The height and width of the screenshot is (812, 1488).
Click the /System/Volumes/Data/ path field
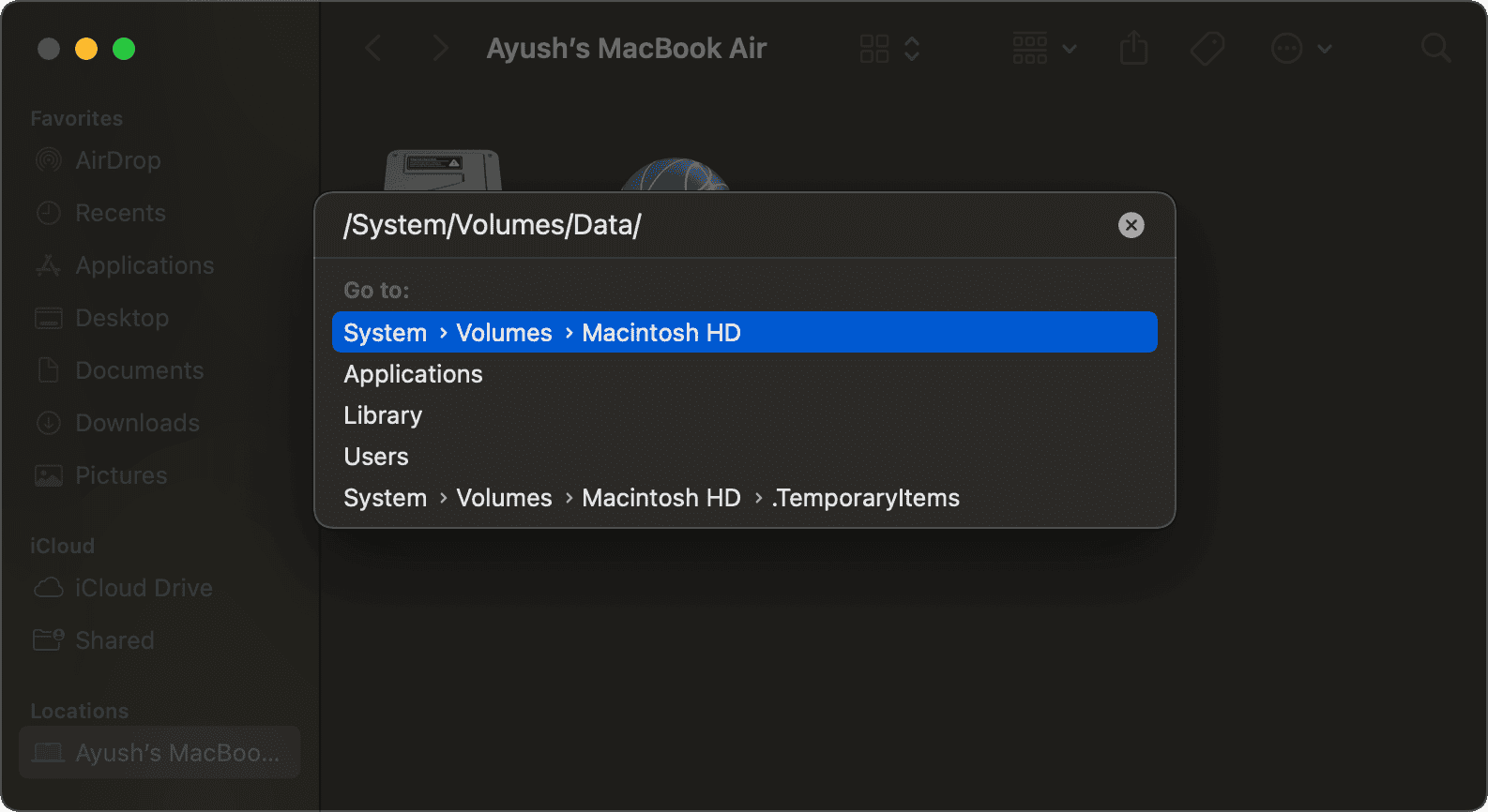[713, 225]
